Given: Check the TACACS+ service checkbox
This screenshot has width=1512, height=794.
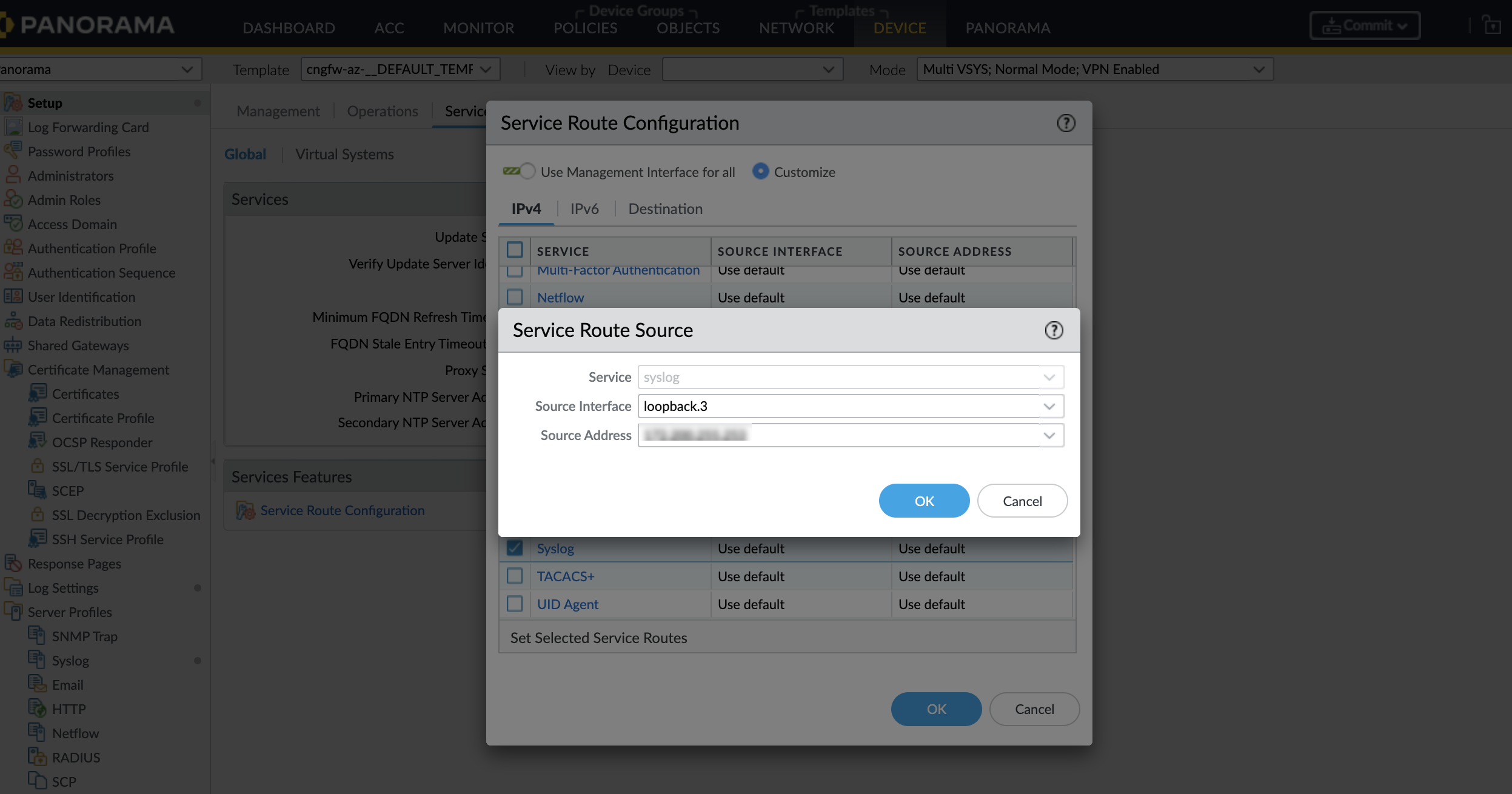Looking at the screenshot, I should click(515, 575).
